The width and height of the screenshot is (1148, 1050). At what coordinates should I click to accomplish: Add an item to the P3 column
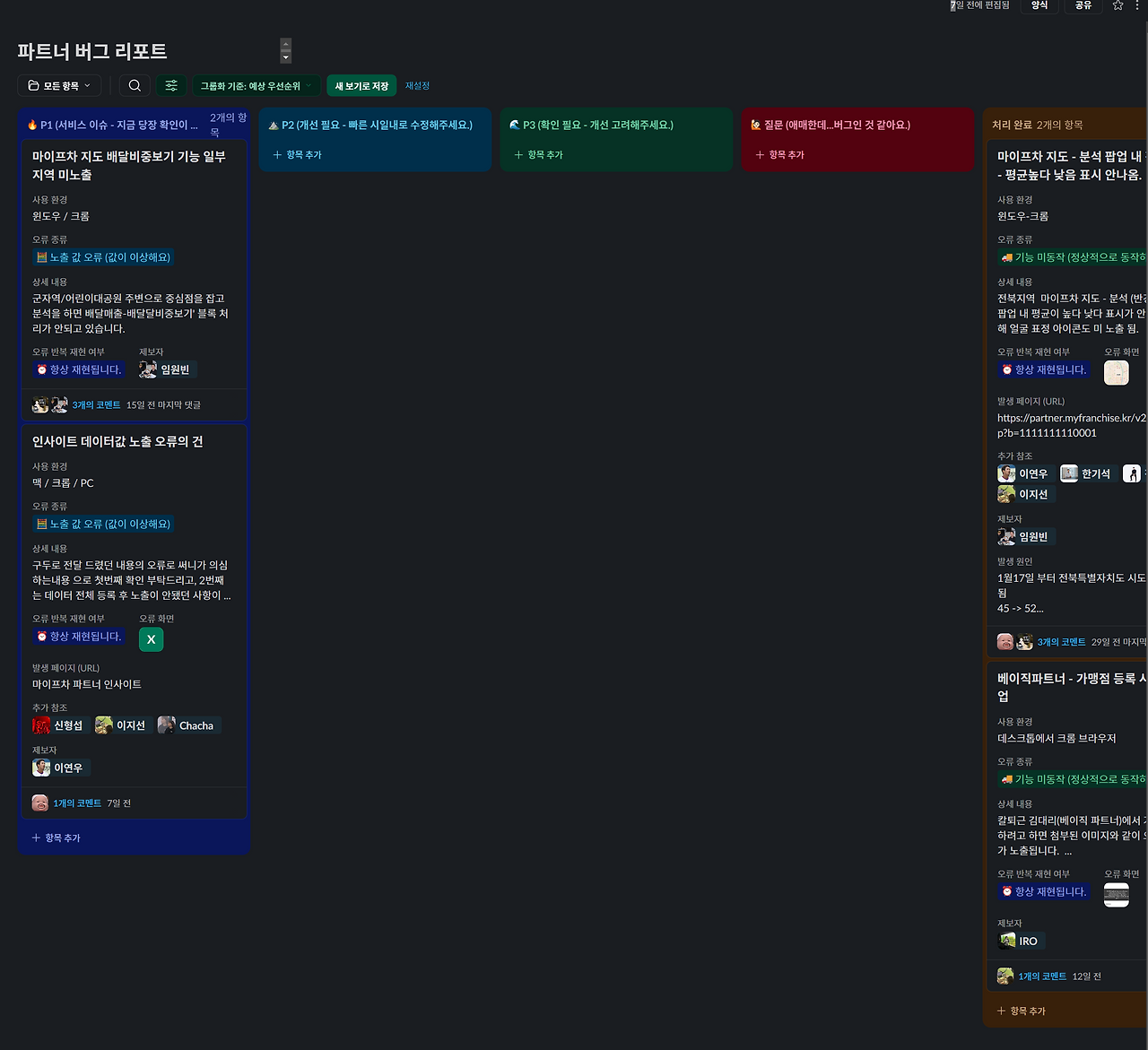(x=539, y=154)
